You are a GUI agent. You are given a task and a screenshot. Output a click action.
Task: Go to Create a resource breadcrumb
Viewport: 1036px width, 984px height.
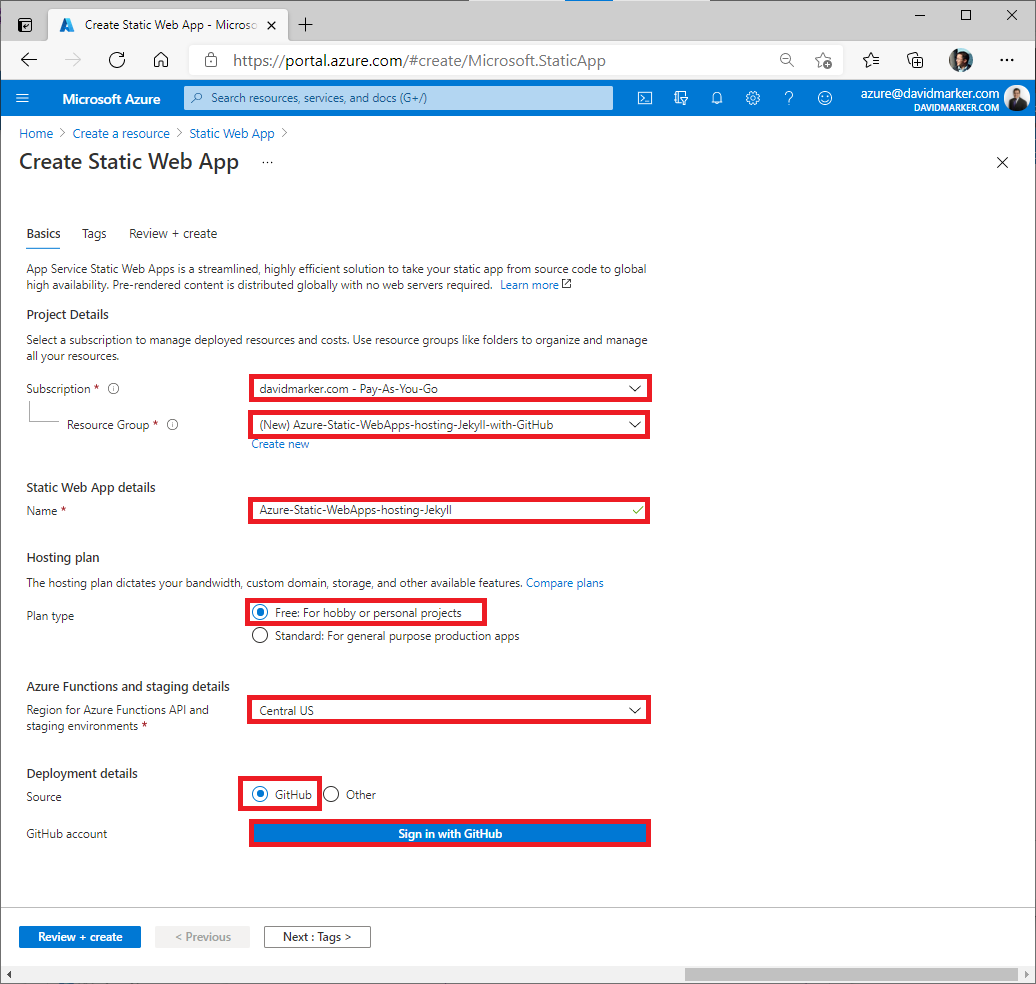pyautogui.click(x=121, y=133)
